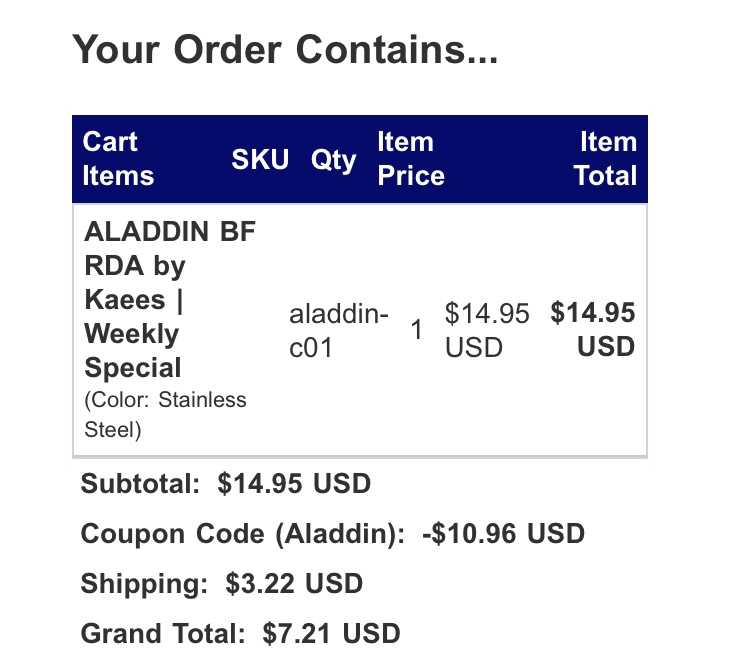
Task: Click the Item Total column header
Action: pyautogui.click(x=605, y=159)
